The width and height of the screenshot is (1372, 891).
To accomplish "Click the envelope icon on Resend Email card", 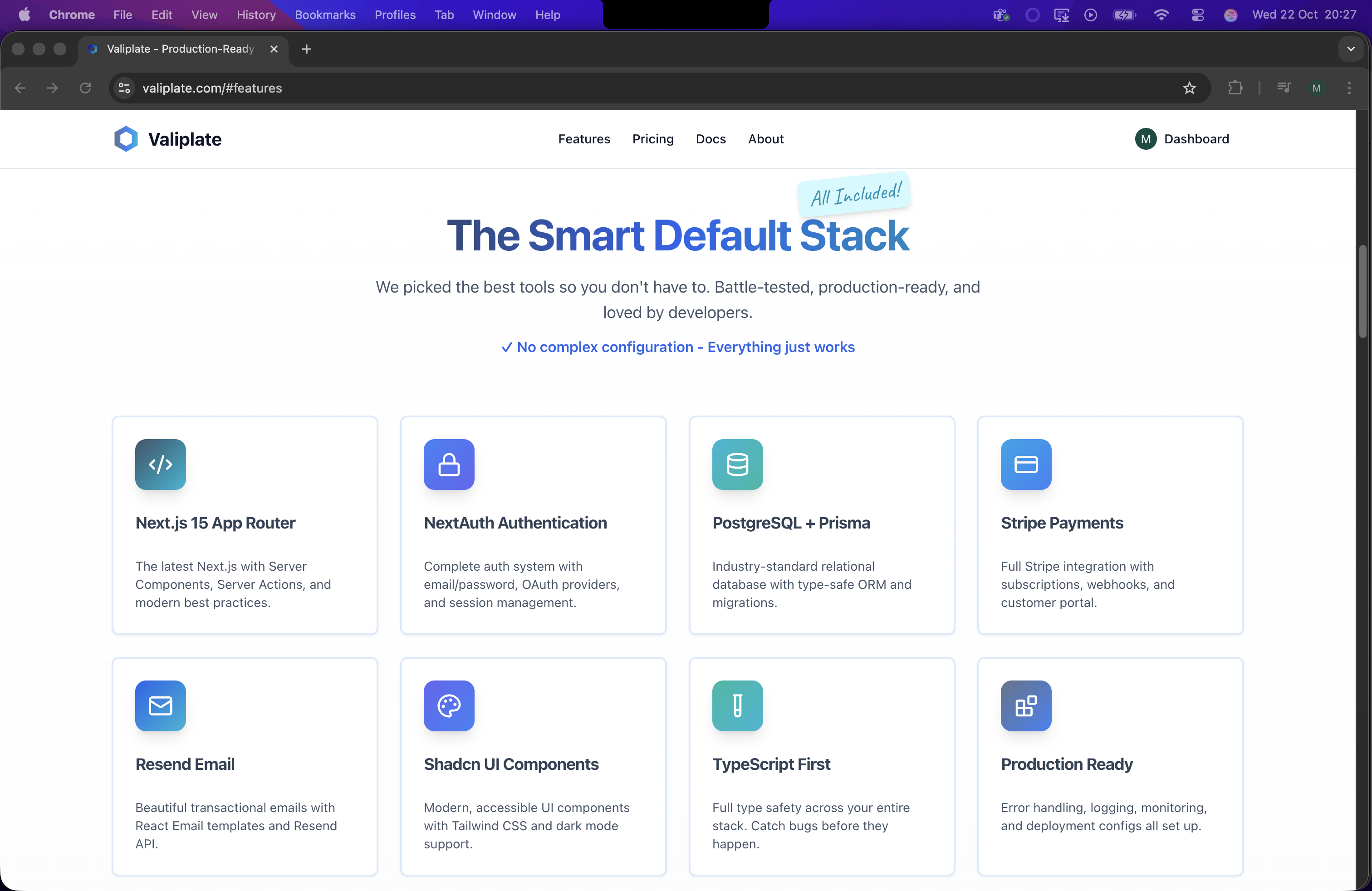I will [x=160, y=705].
